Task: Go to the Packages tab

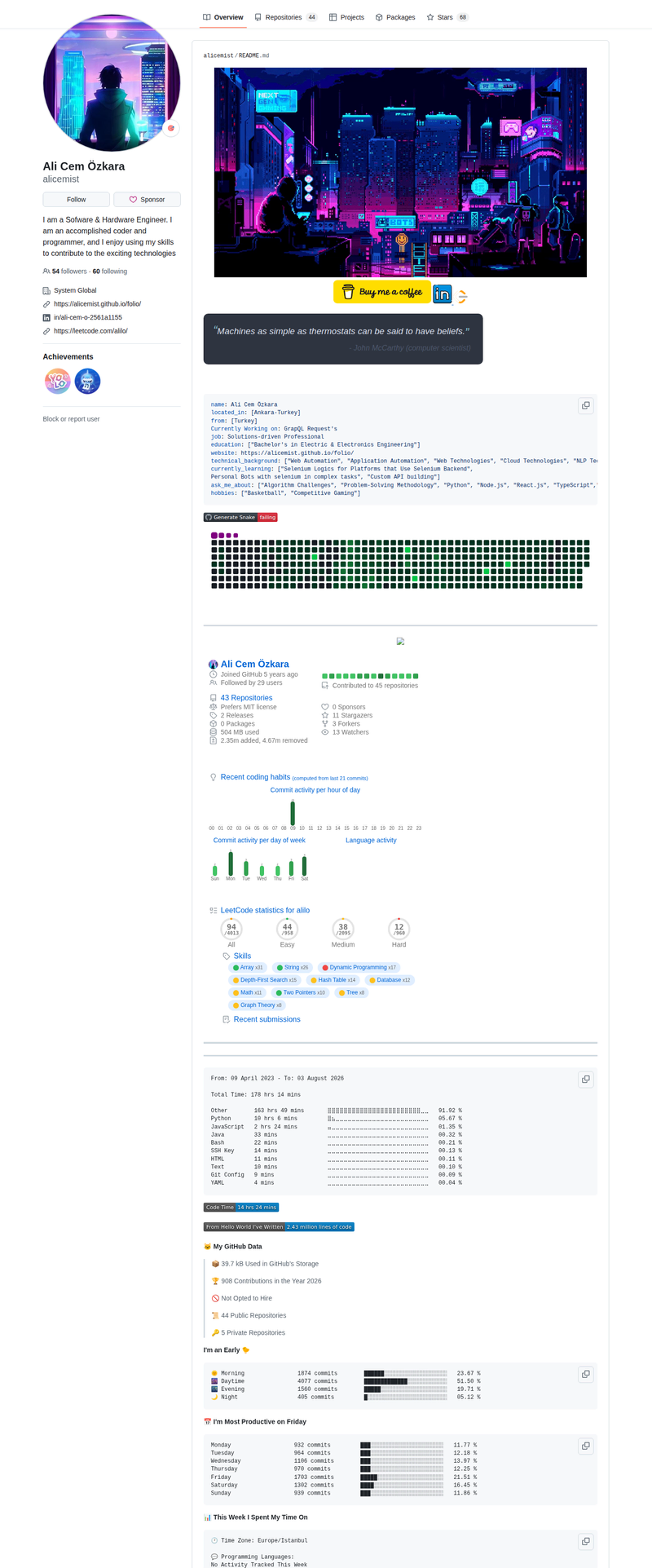Action: (x=395, y=17)
